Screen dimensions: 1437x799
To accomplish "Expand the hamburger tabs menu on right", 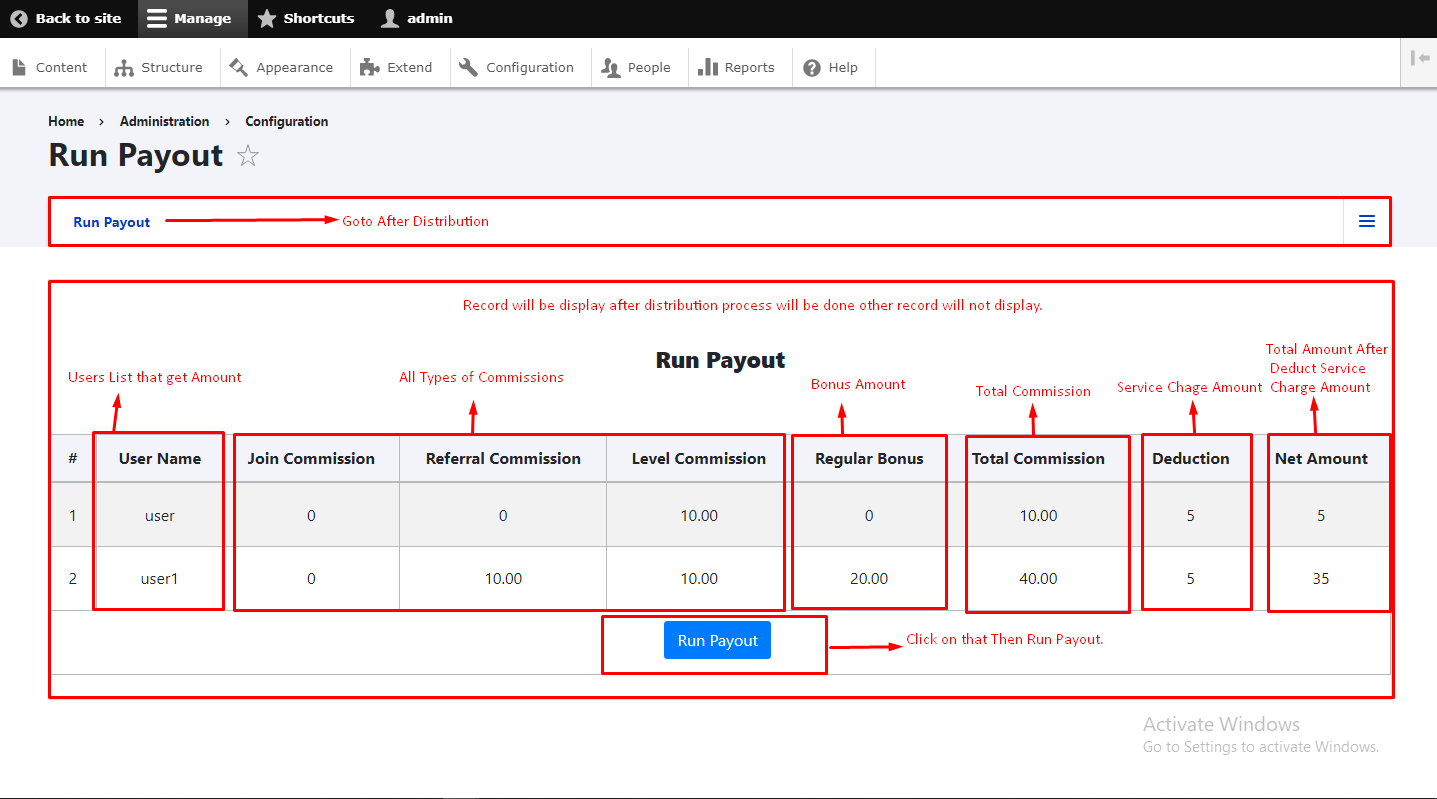I will pos(1366,221).
